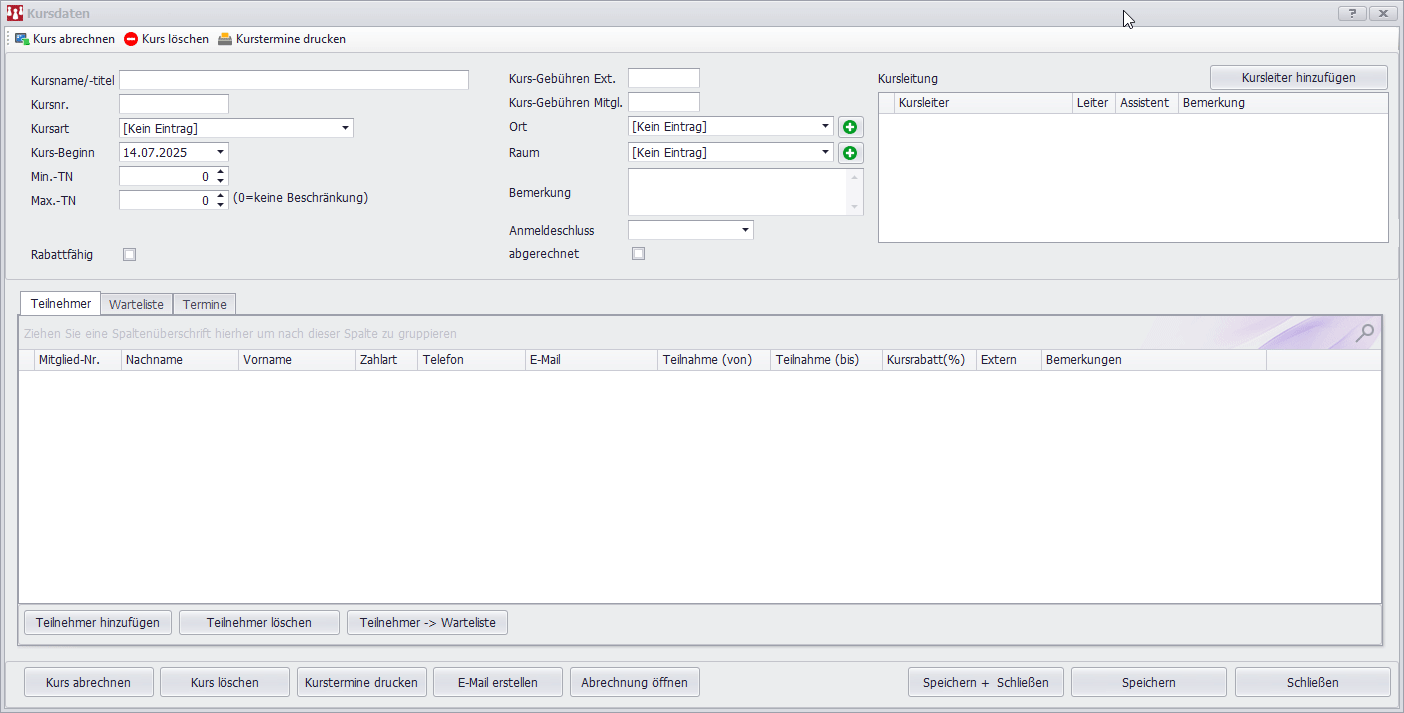
Task: Click the red Kurs löschen toolbar icon
Action: point(131,39)
